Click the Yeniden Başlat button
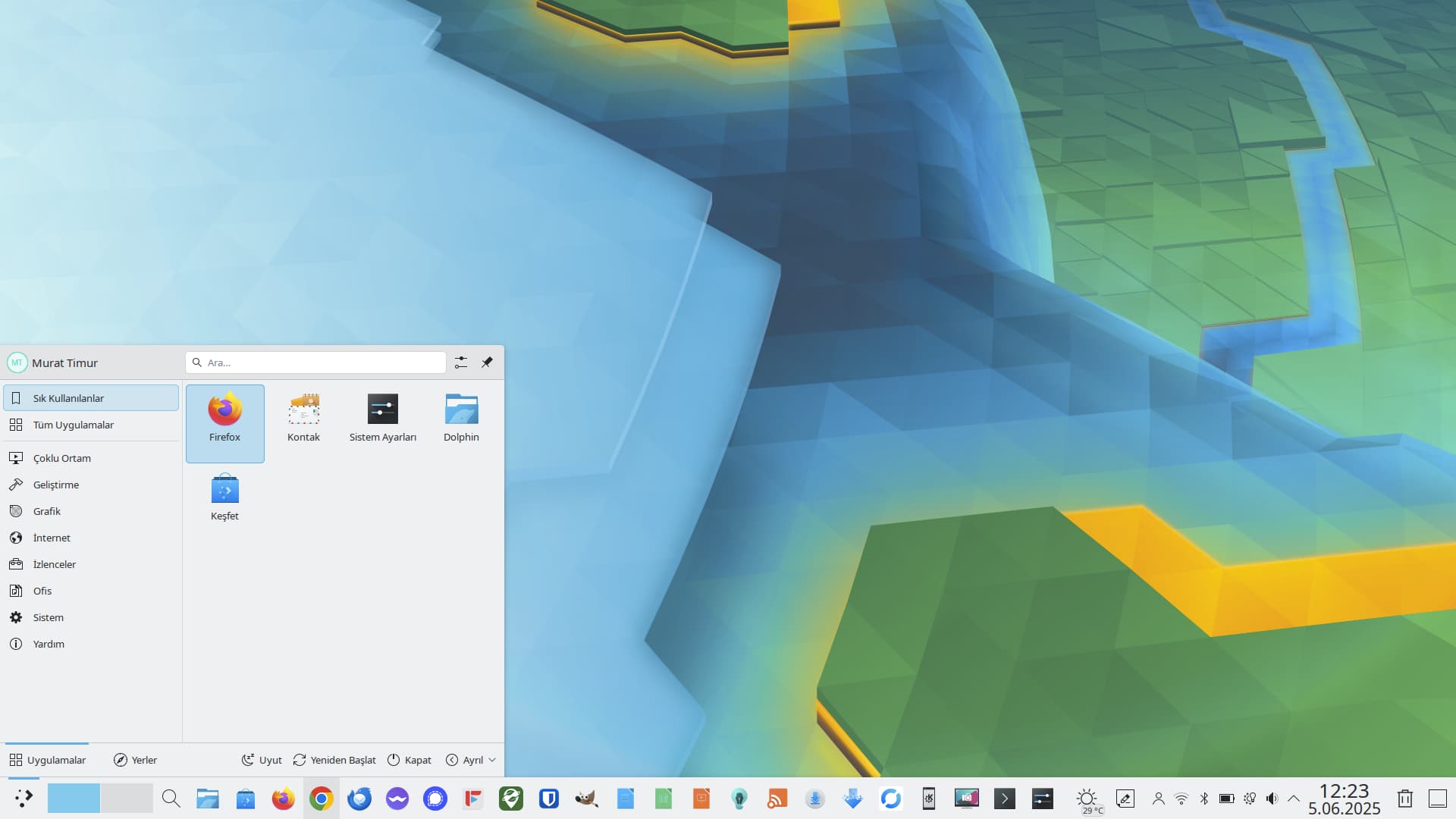Image resolution: width=1456 pixels, height=819 pixels. (334, 760)
